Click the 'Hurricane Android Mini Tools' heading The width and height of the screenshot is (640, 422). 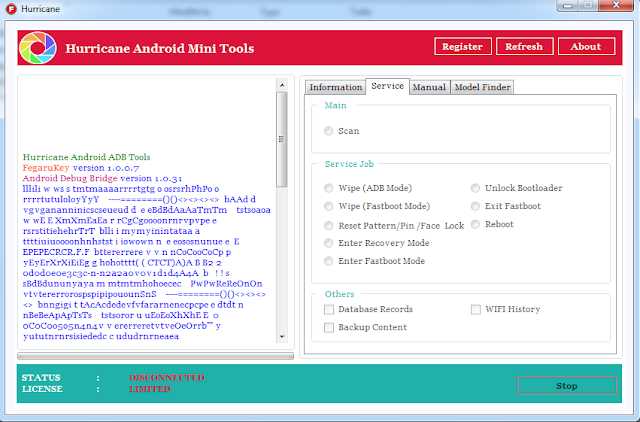(x=160, y=49)
